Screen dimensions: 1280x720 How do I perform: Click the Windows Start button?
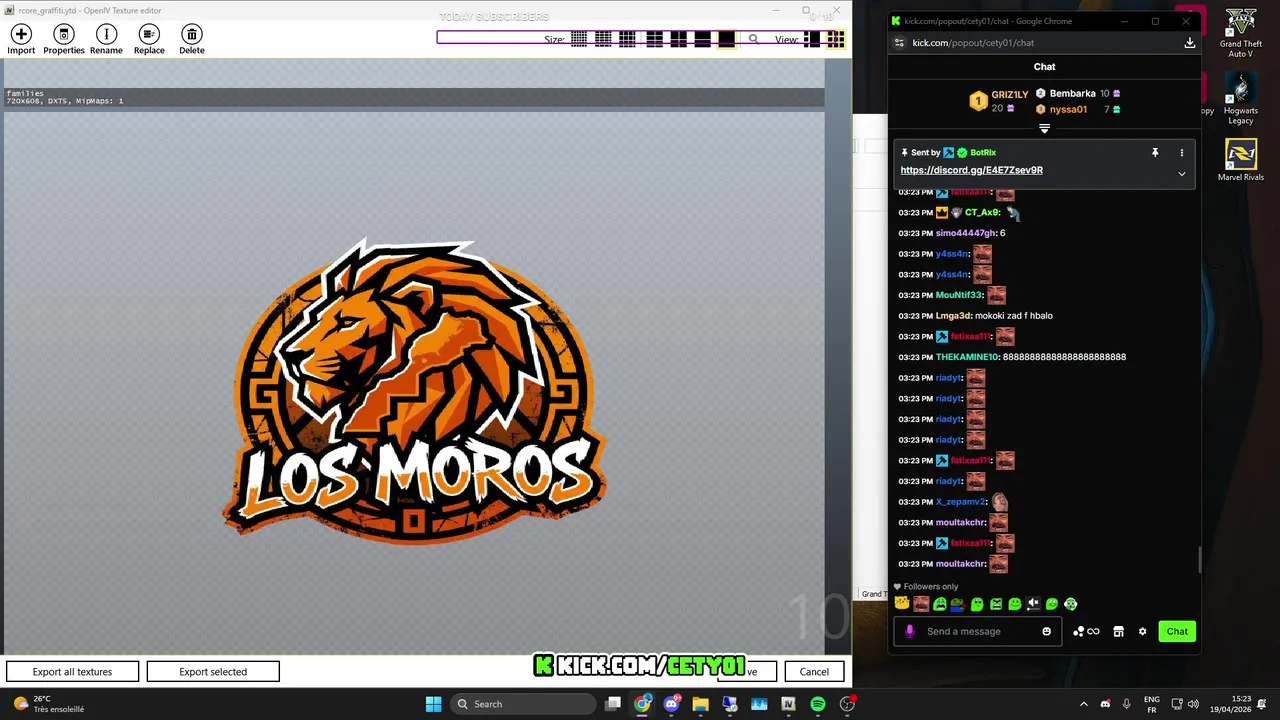(433, 704)
